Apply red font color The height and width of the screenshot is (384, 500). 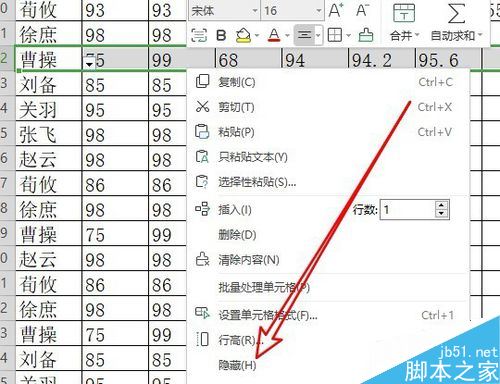(x=274, y=35)
